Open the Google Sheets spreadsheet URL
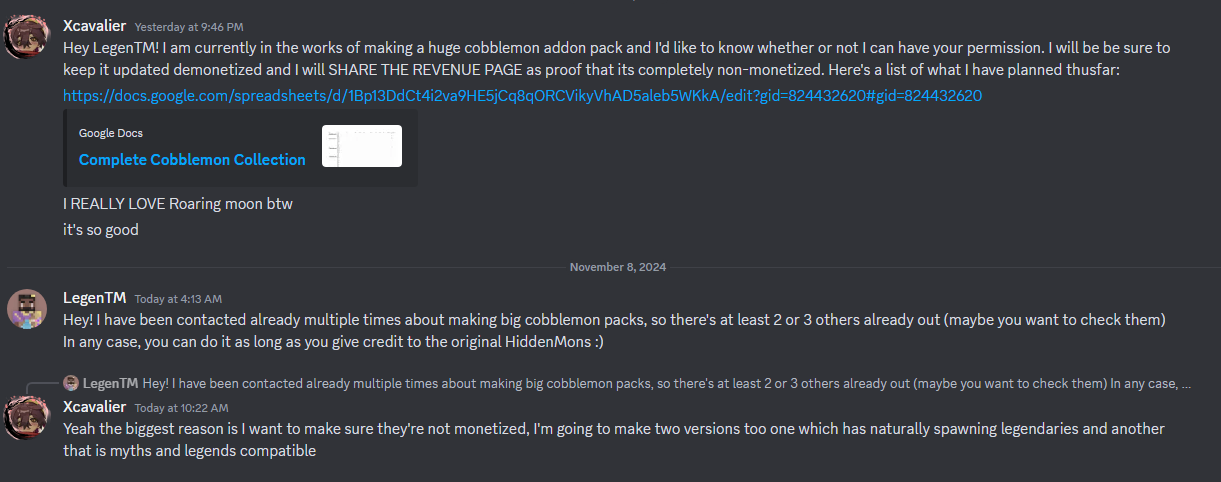Viewport: 1221px width, 482px height. [x=522, y=96]
